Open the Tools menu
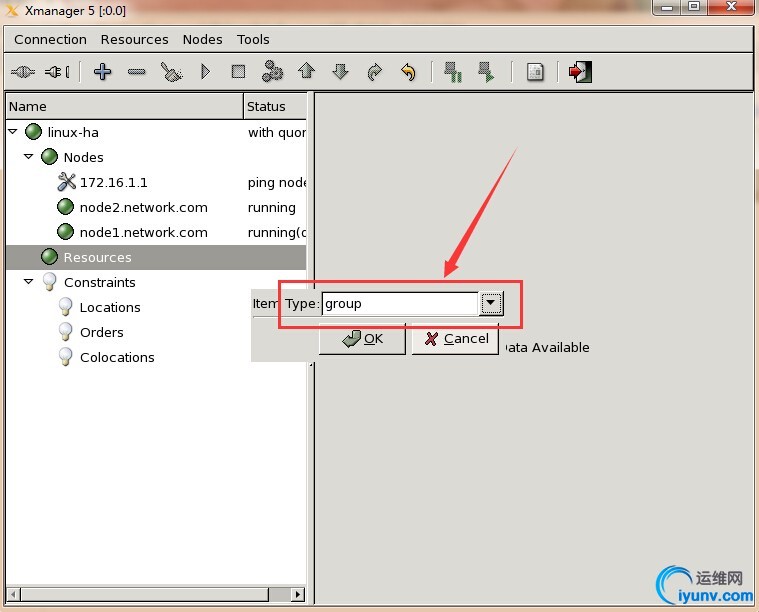 [x=253, y=39]
